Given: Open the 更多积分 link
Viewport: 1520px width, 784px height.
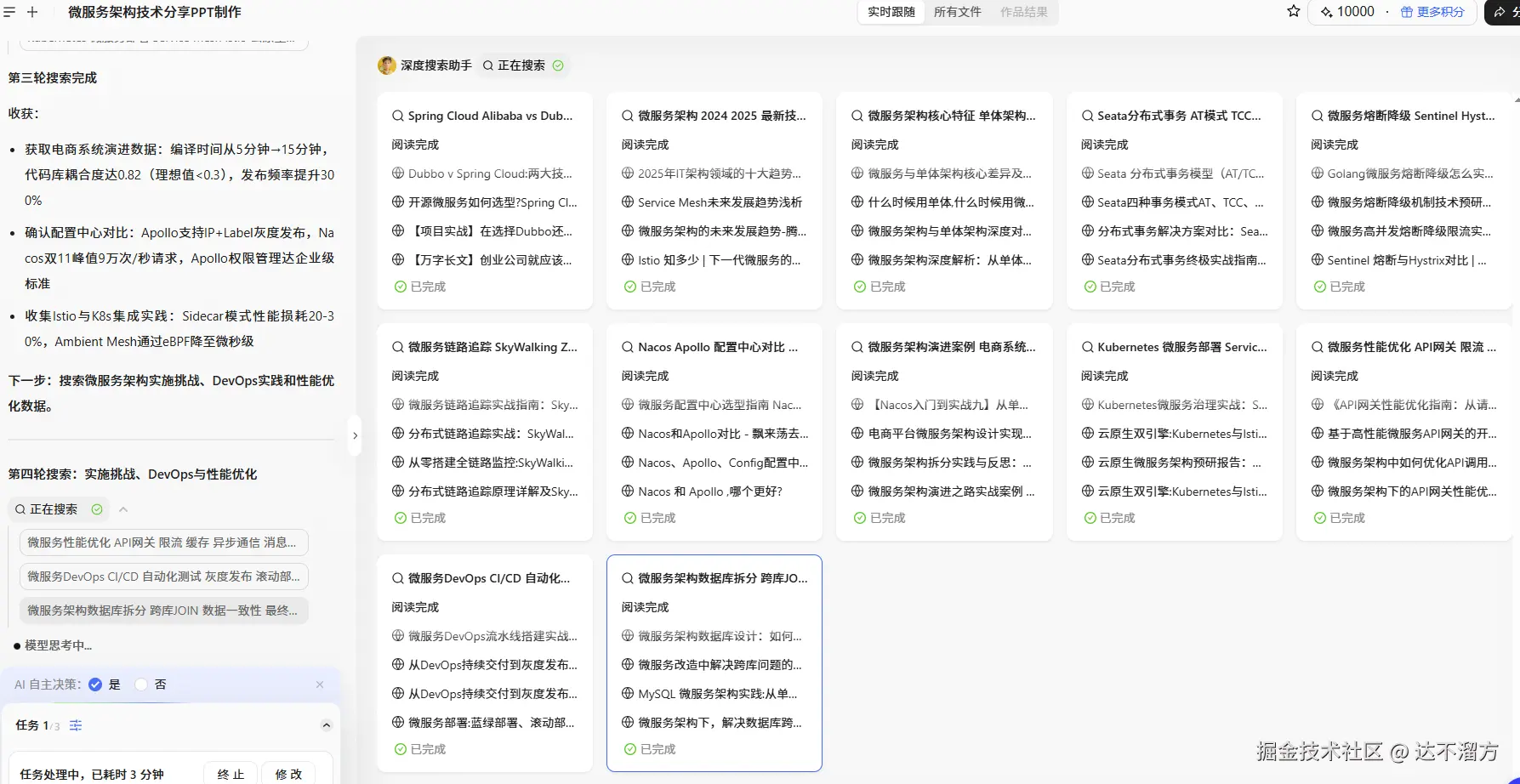Looking at the screenshot, I should pyautogui.click(x=1432, y=12).
